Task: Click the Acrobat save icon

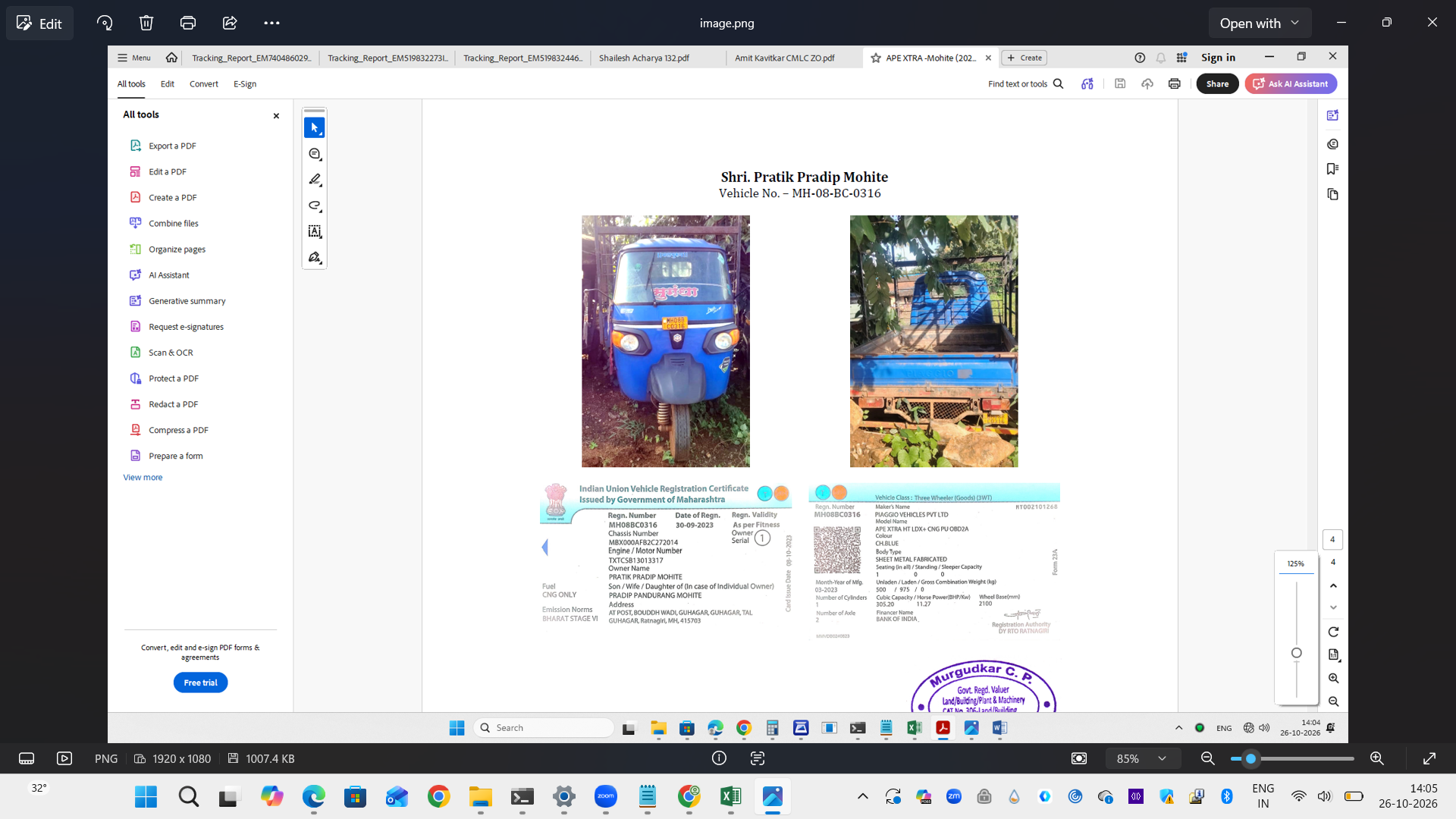Action: 1120,84
